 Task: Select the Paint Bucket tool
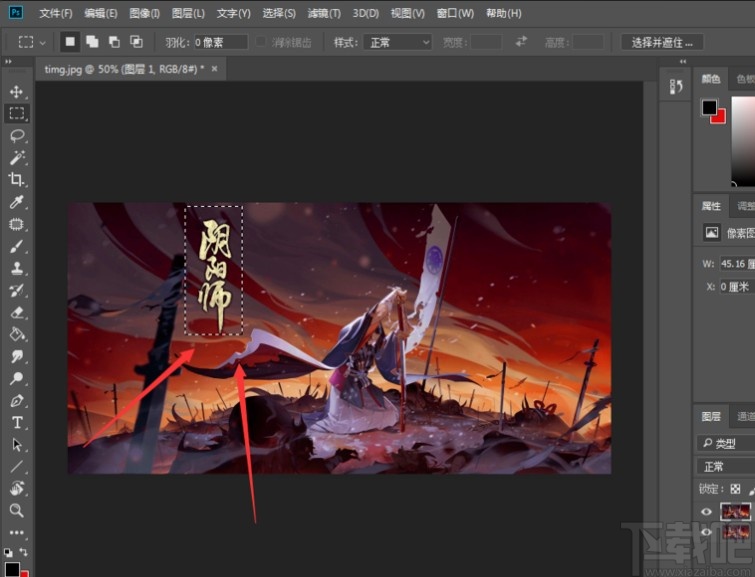pos(17,334)
